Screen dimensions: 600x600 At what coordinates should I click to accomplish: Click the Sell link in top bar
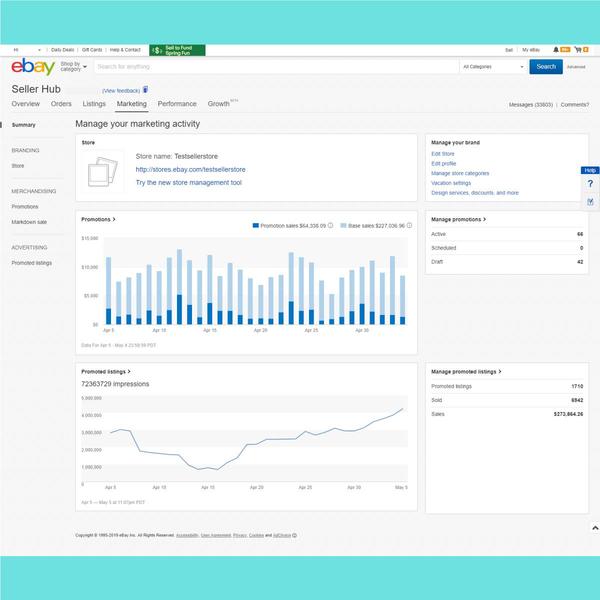coord(509,50)
